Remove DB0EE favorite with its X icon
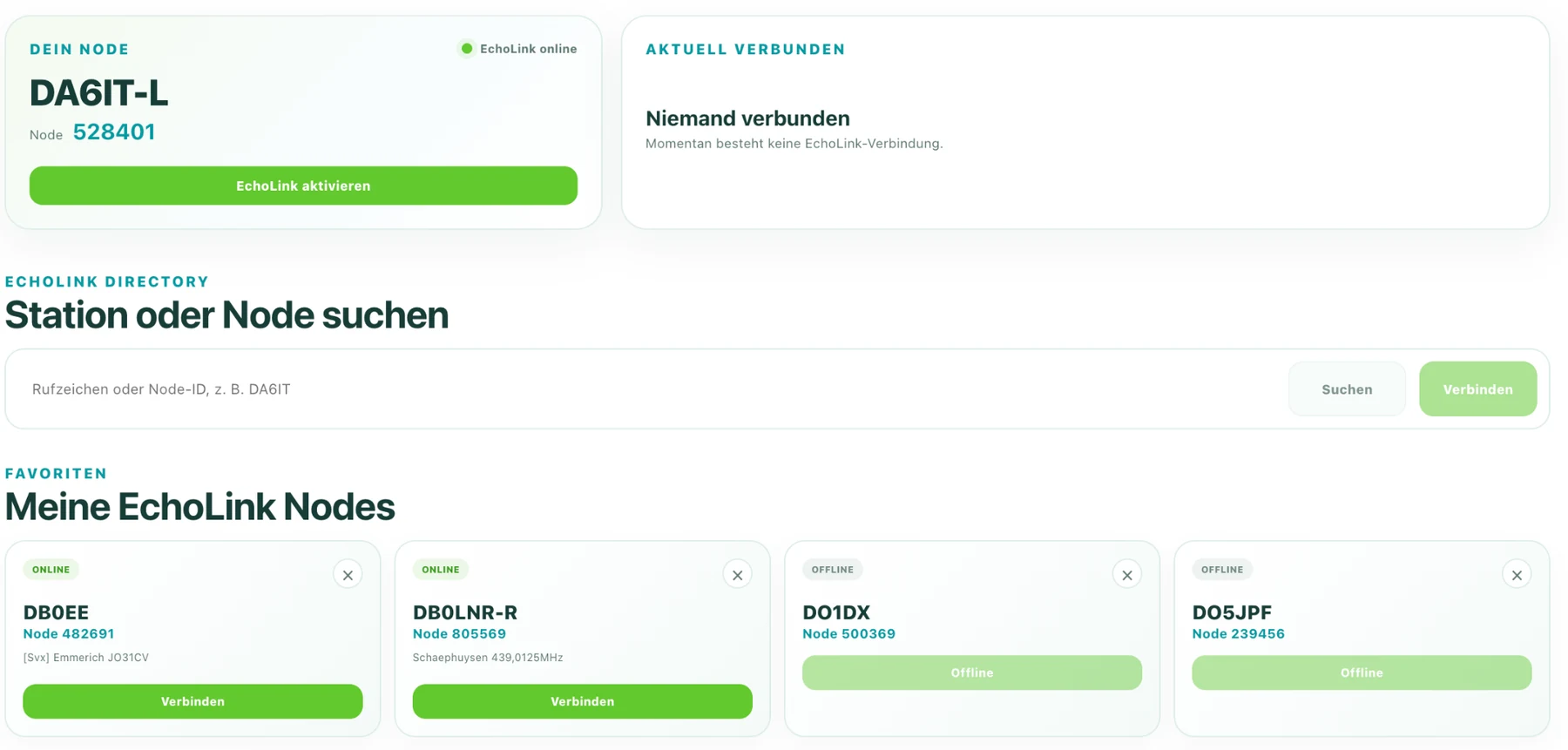 click(348, 575)
